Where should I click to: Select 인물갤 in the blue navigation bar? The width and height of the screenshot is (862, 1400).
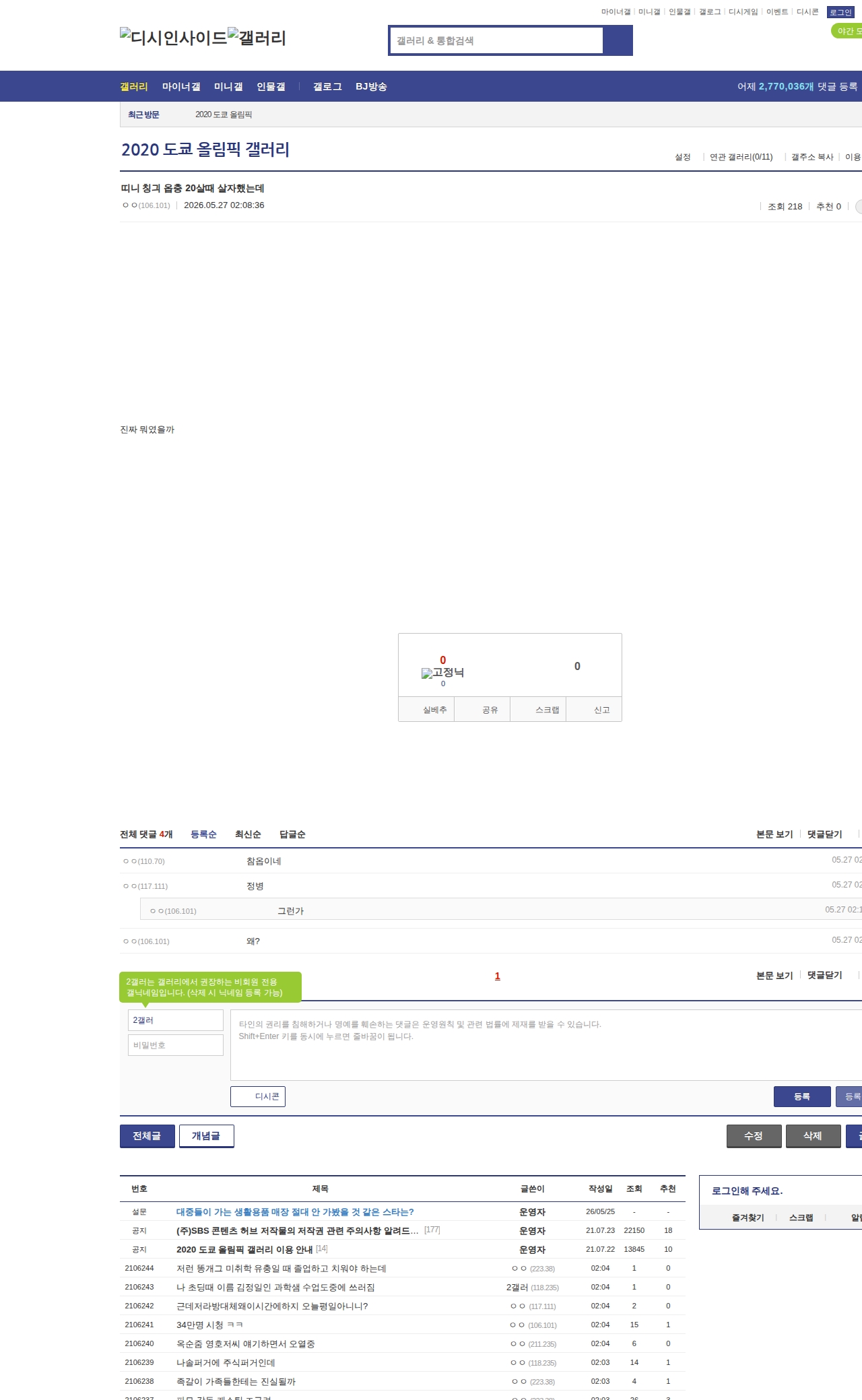coord(271,86)
